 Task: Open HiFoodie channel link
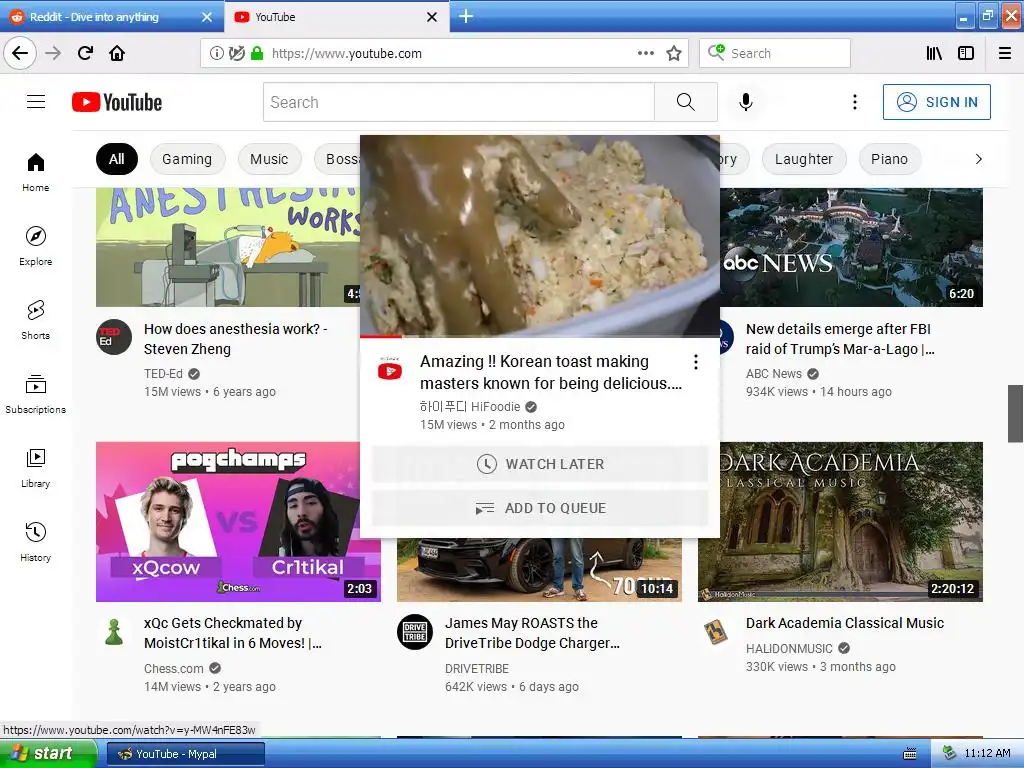tap(470, 407)
